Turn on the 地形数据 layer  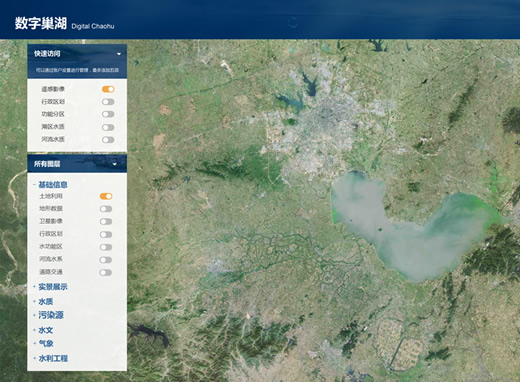pyautogui.click(x=106, y=209)
